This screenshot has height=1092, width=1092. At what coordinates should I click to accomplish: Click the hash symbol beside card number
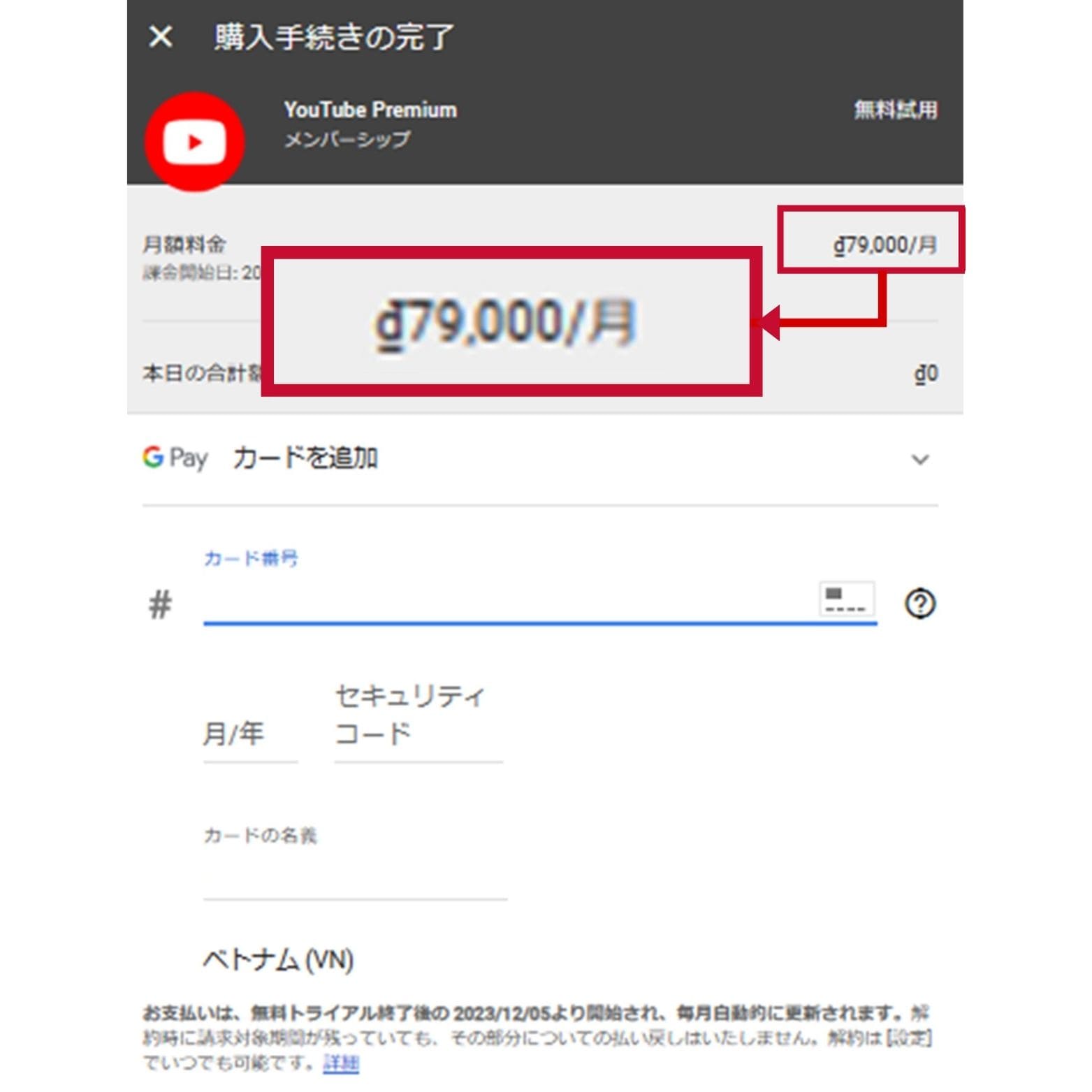160,604
